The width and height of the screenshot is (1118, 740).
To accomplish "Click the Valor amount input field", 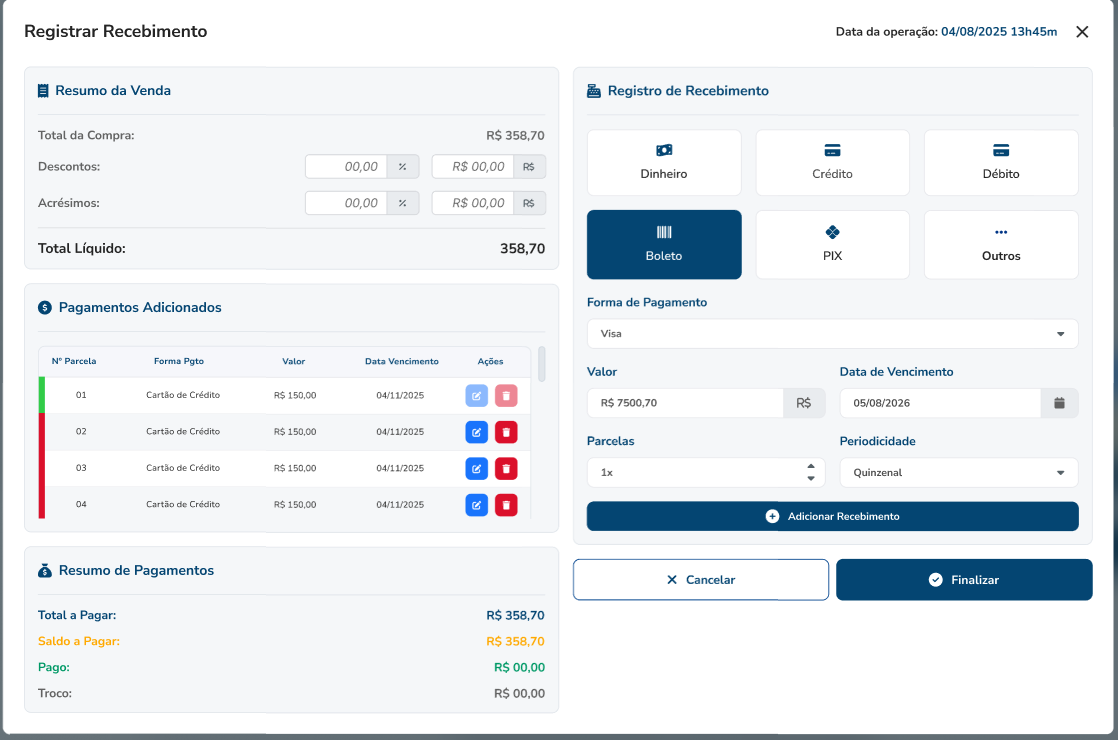I will [685, 403].
